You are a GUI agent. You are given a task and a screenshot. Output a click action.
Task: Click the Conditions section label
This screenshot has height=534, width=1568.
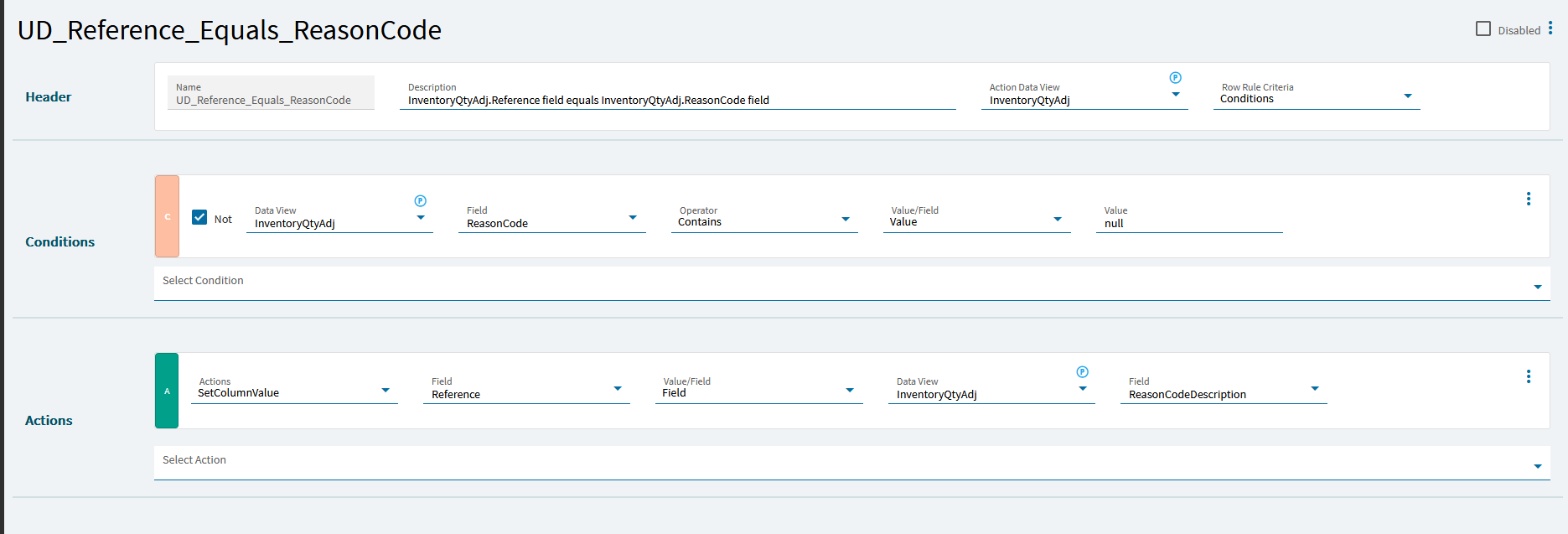(60, 242)
